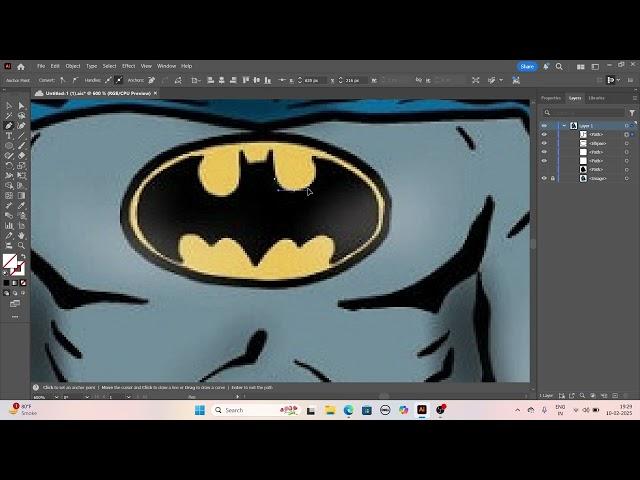Click Swap Fill and Stroke arrow
640x480 pixels.
point(23,256)
